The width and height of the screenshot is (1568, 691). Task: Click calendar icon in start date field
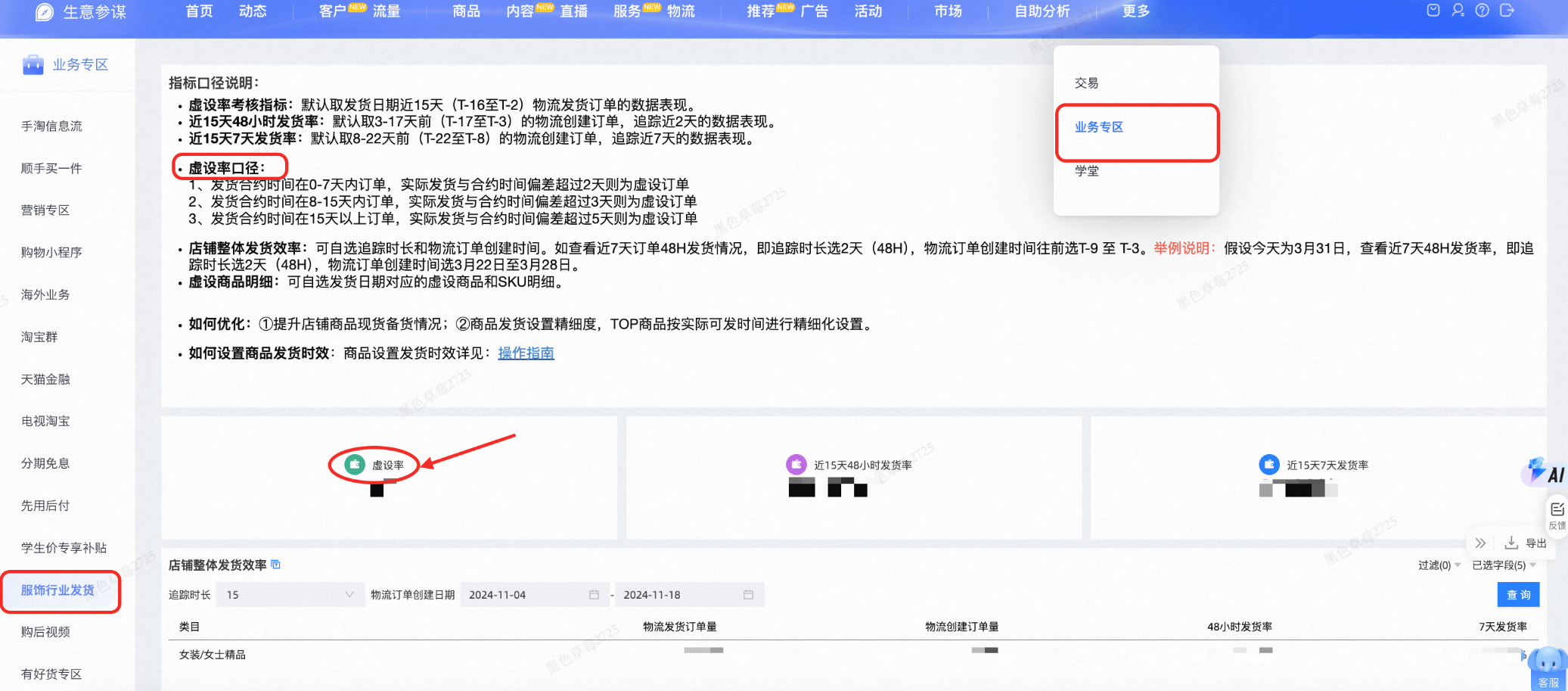pos(594,595)
